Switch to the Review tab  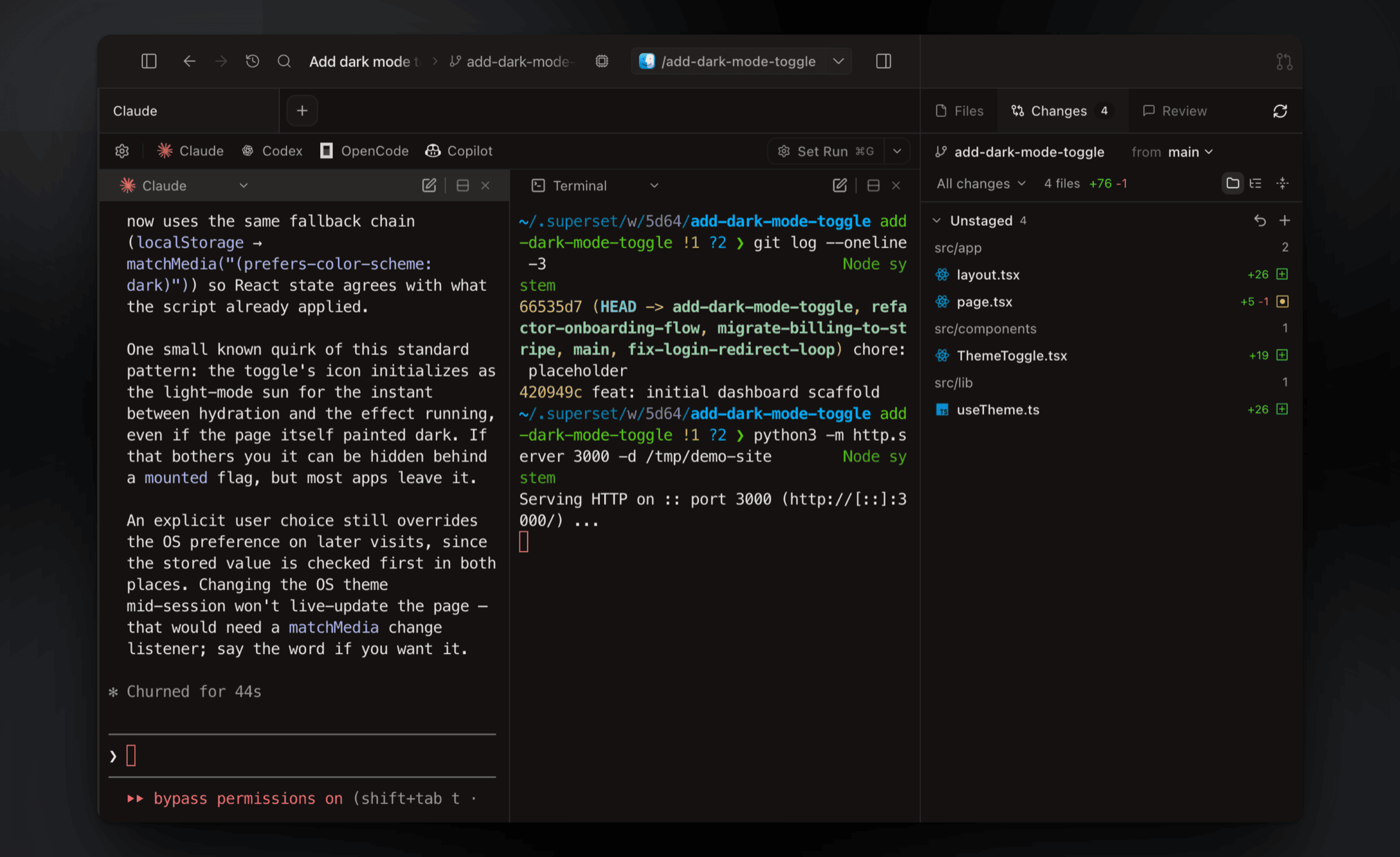[1175, 111]
